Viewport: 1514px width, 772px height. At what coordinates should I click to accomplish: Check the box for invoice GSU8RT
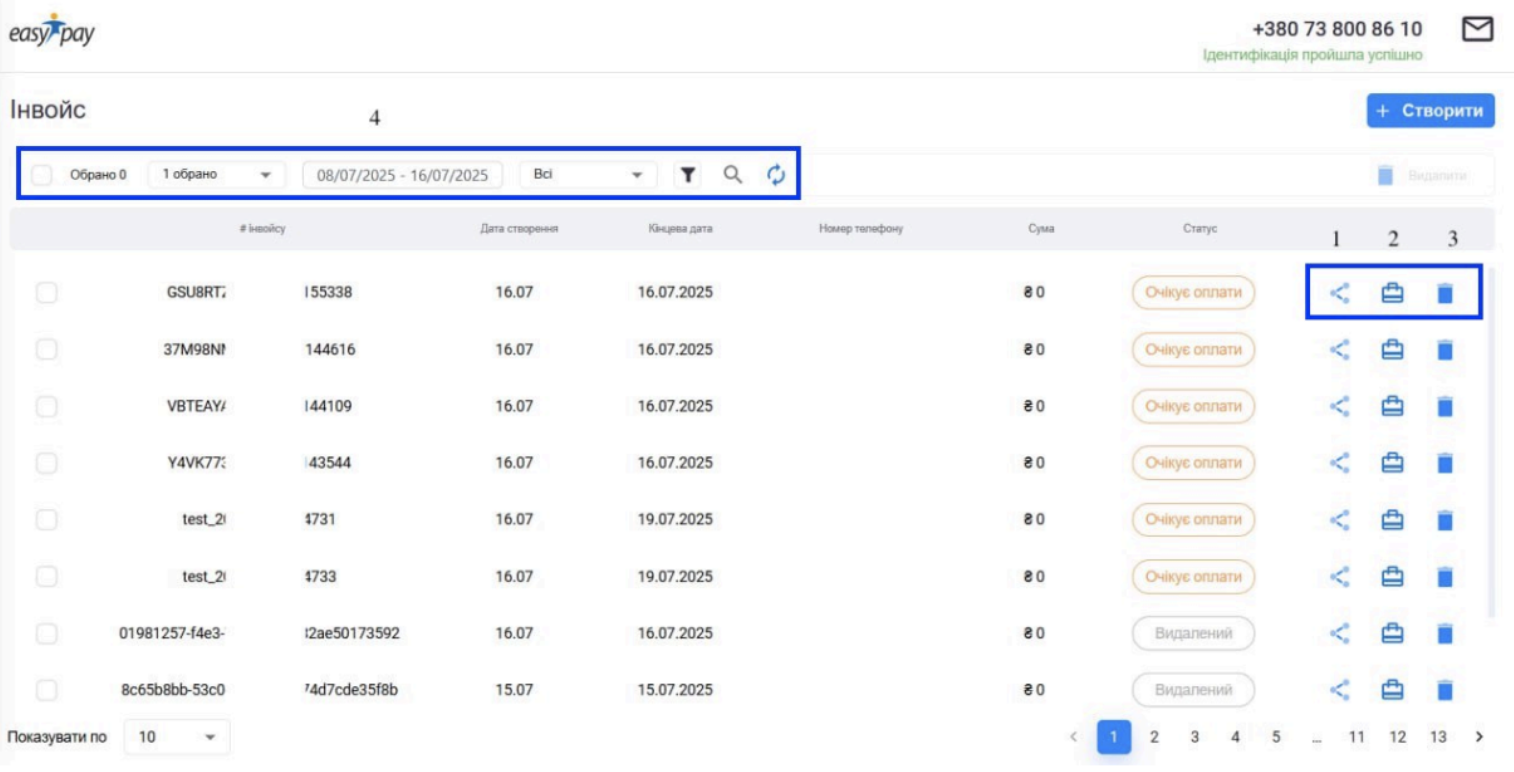pyautogui.click(x=46, y=293)
